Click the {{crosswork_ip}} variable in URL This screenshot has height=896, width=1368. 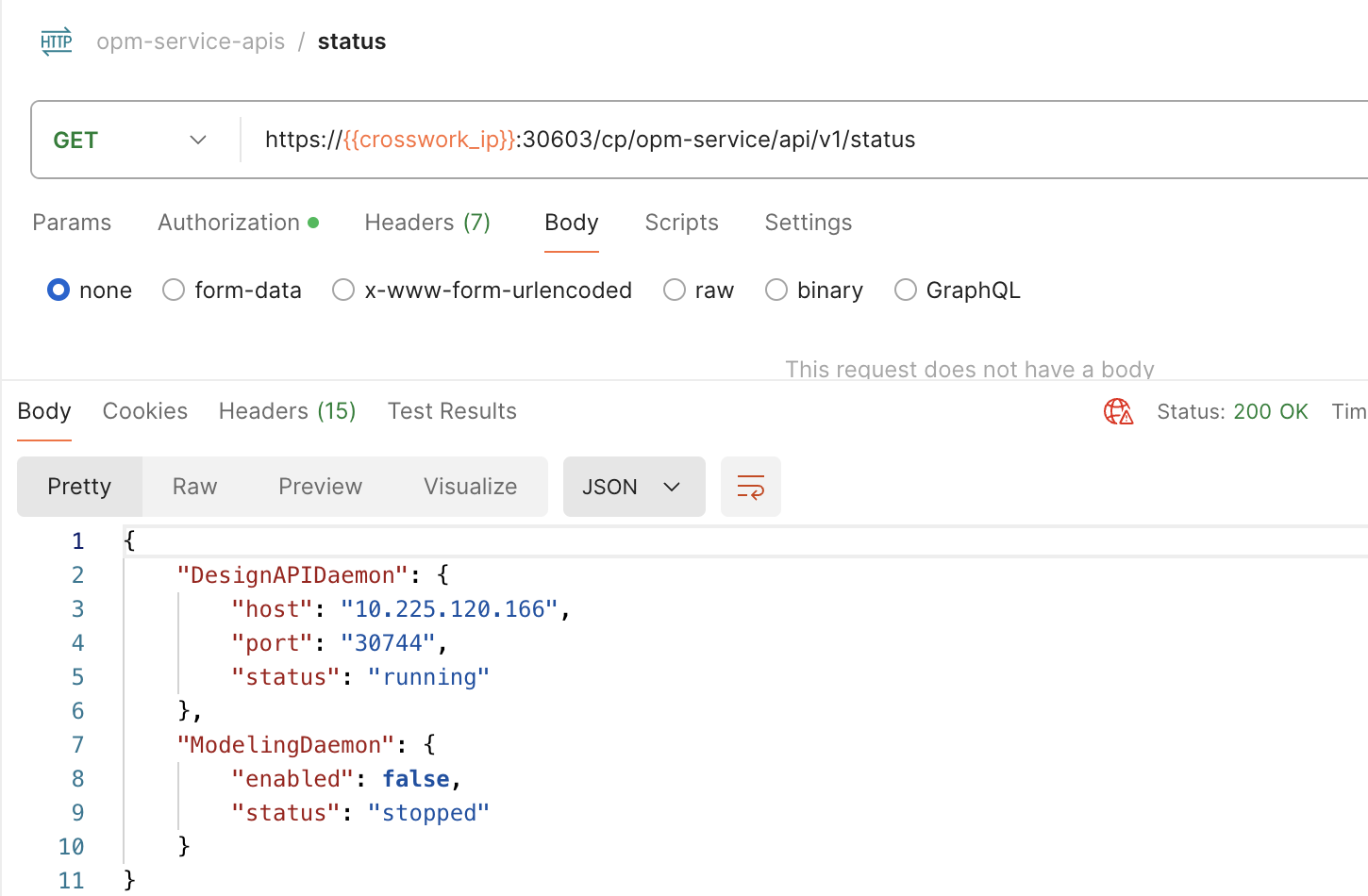point(429,140)
